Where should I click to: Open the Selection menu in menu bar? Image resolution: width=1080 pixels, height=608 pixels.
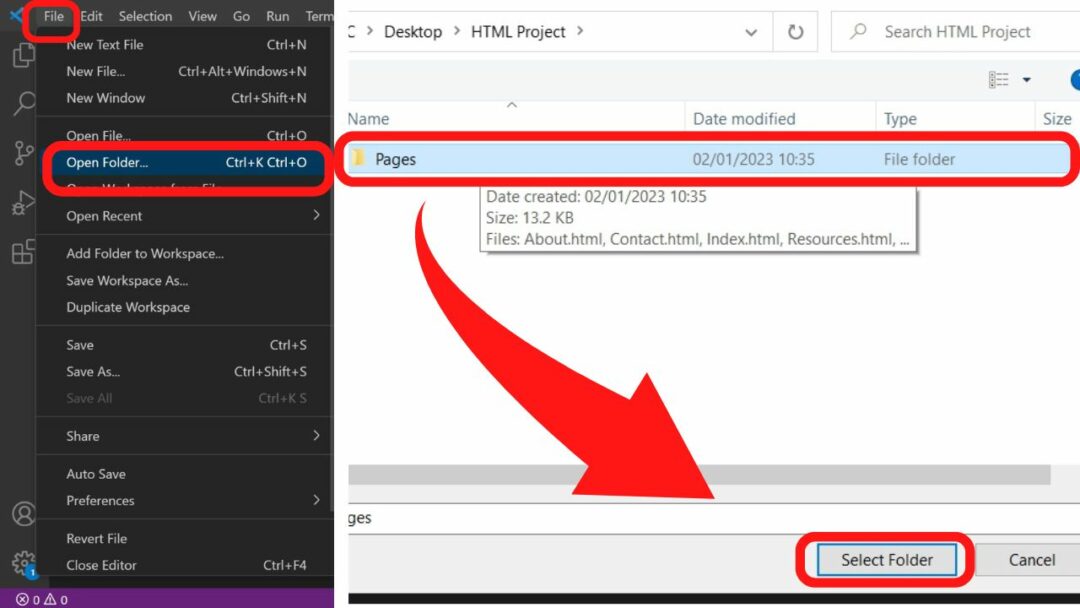(x=145, y=16)
